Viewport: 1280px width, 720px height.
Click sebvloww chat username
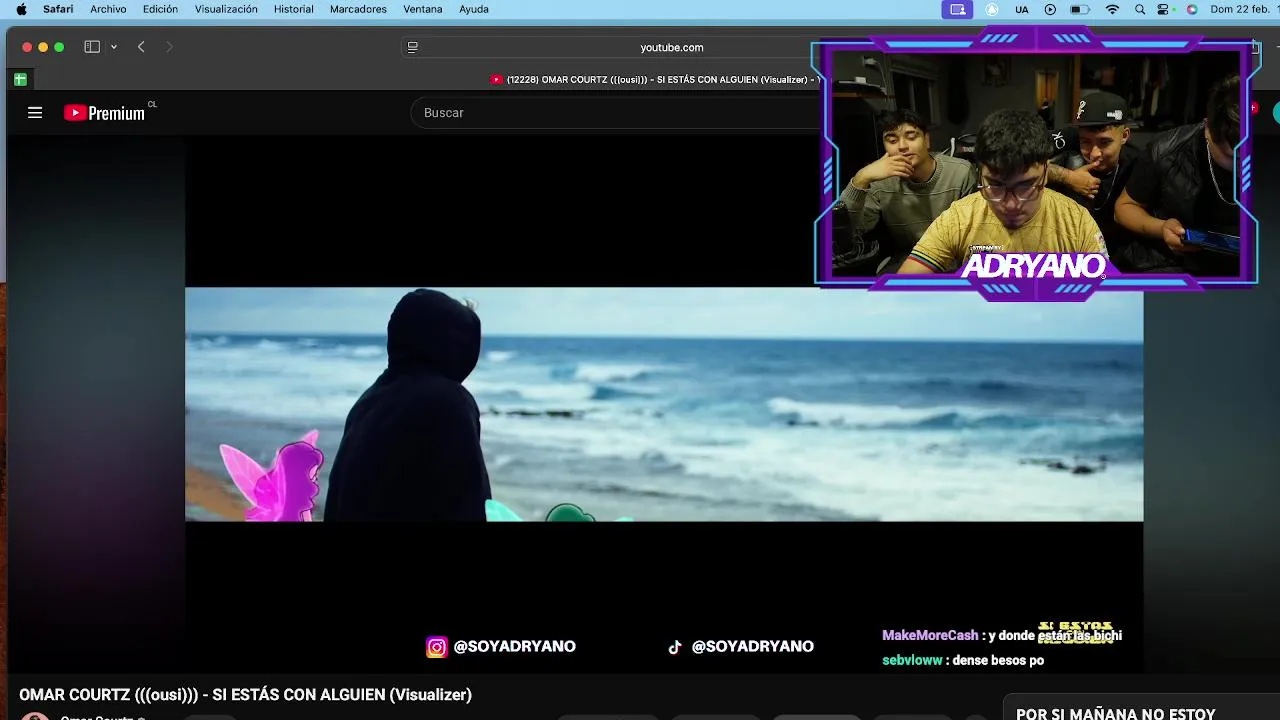coord(912,661)
